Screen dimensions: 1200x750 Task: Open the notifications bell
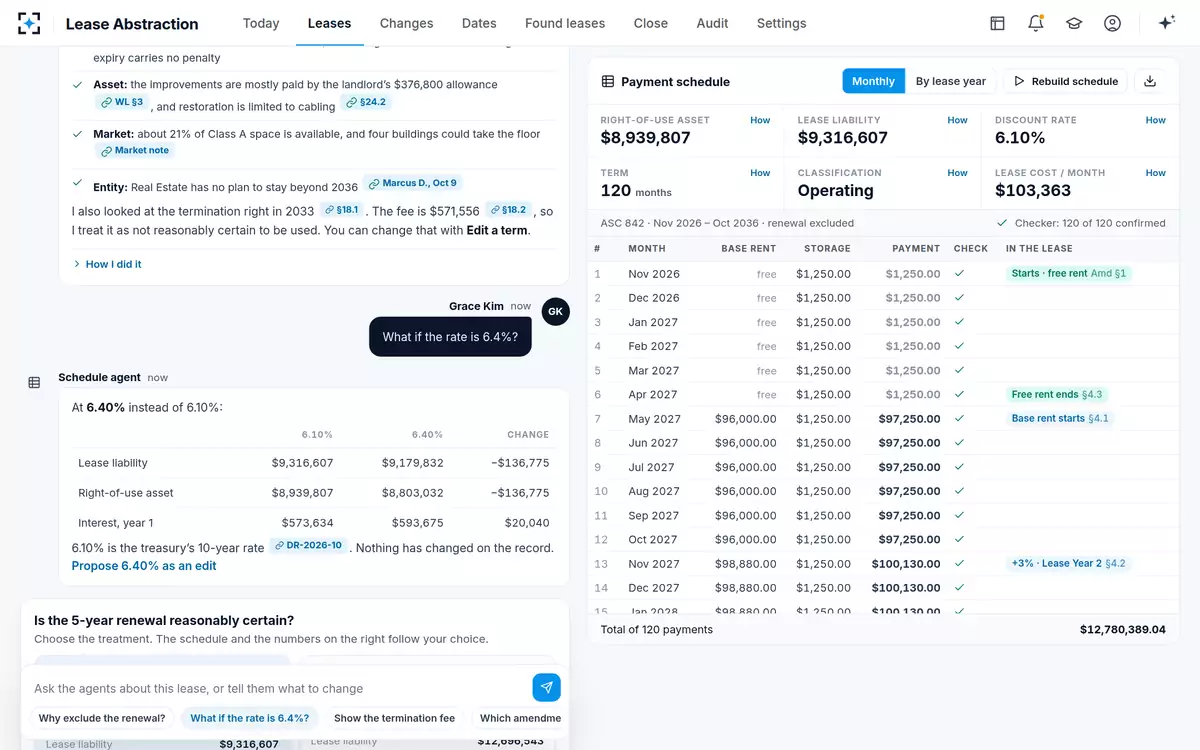click(1036, 23)
